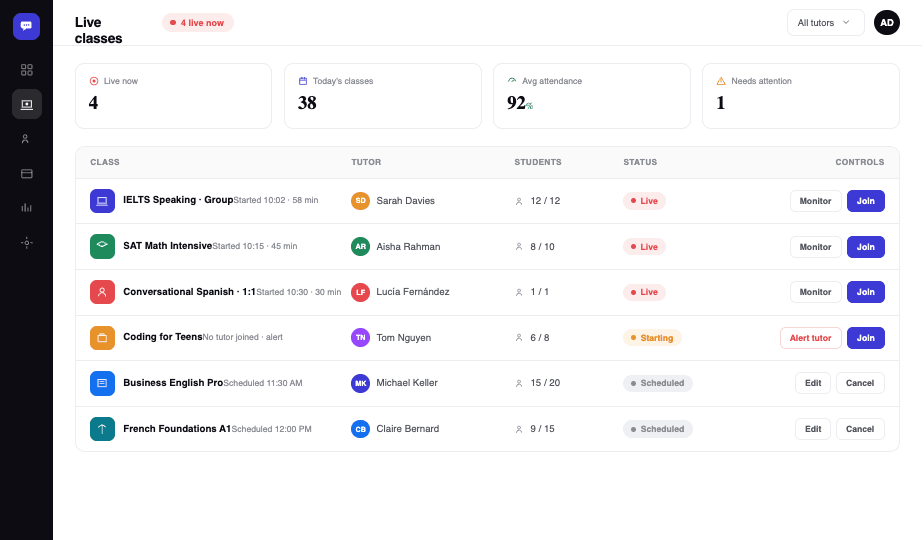Join the Coding for Teens class

point(866,338)
